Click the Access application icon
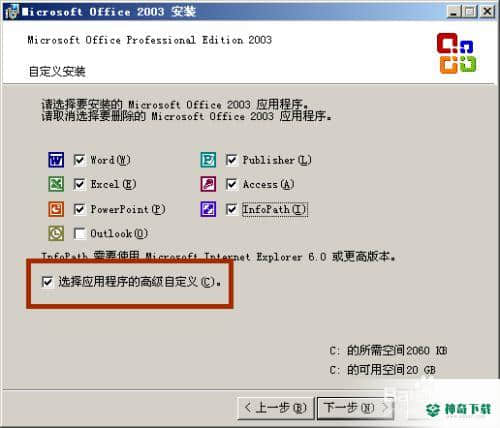Viewport: 500px width, 428px height. point(208,184)
